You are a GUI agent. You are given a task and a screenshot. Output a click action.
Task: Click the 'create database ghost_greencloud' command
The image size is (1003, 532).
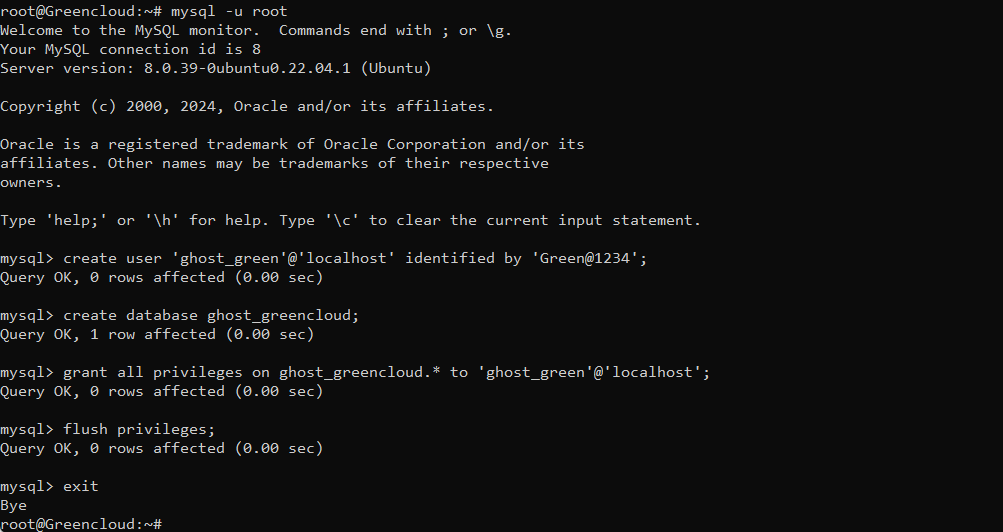(211, 315)
